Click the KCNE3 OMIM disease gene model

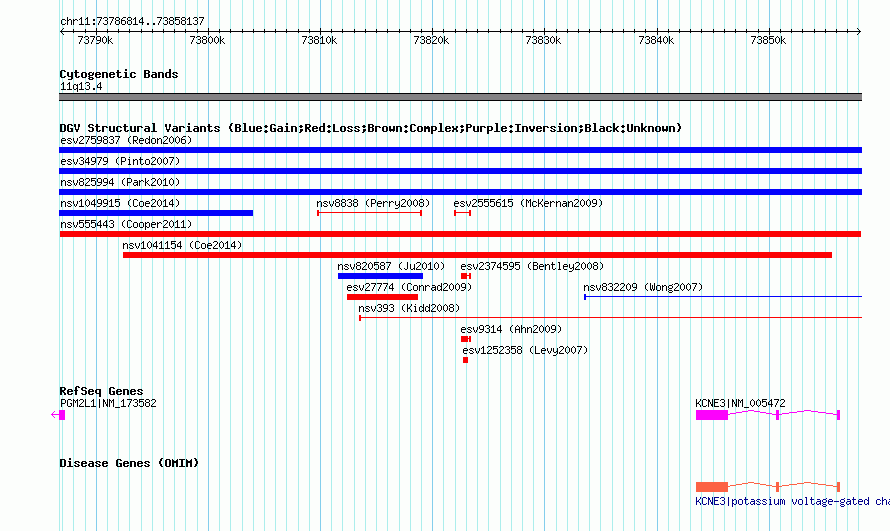point(768,487)
